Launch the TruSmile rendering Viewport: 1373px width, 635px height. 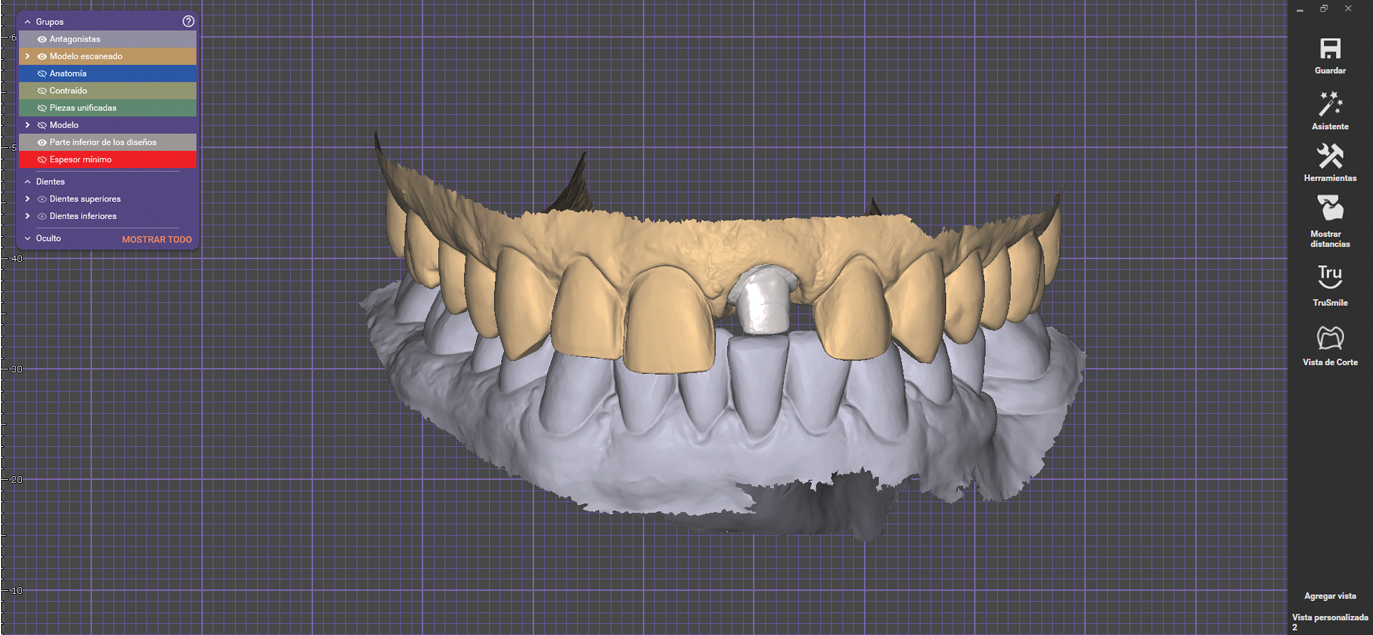(x=1330, y=277)
